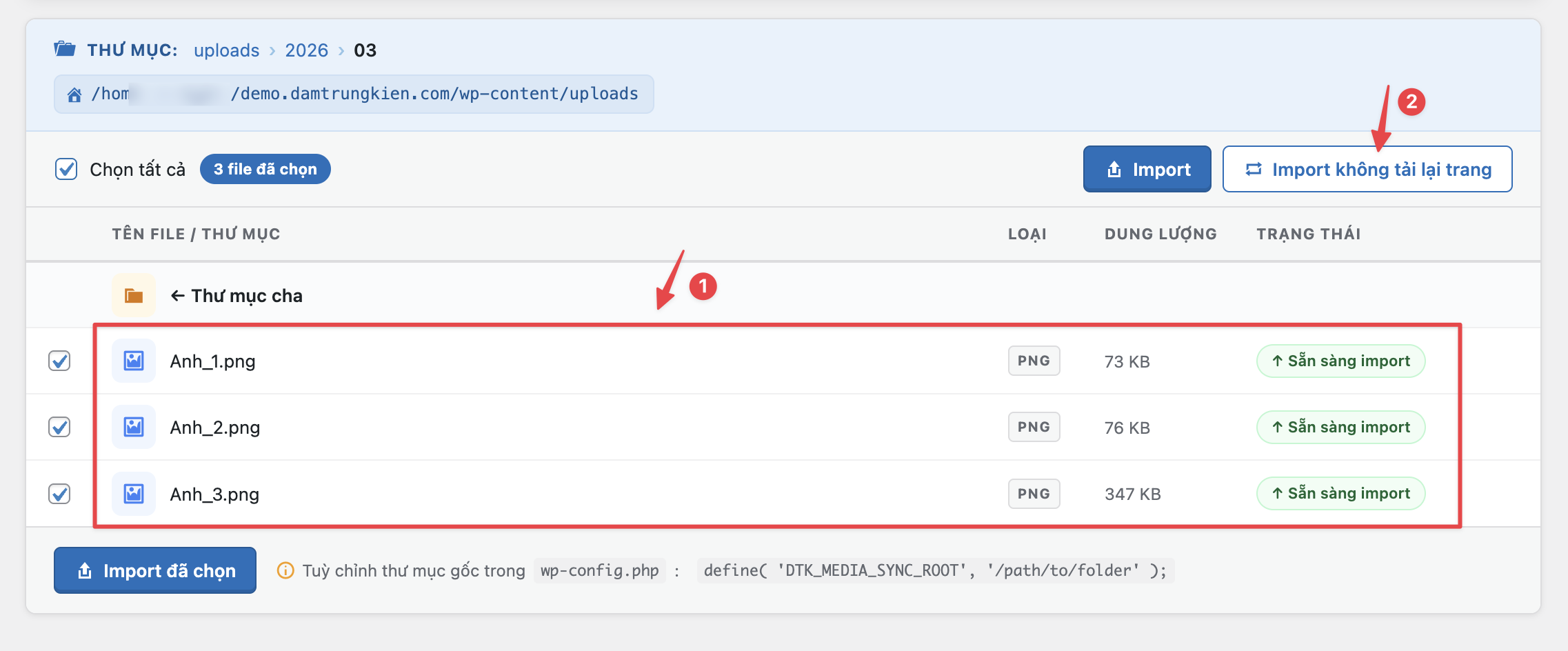Click the 3 file đã chọn badge
Image resolution: width=1568 pixels, height=651 pixels.
point(265,168)
